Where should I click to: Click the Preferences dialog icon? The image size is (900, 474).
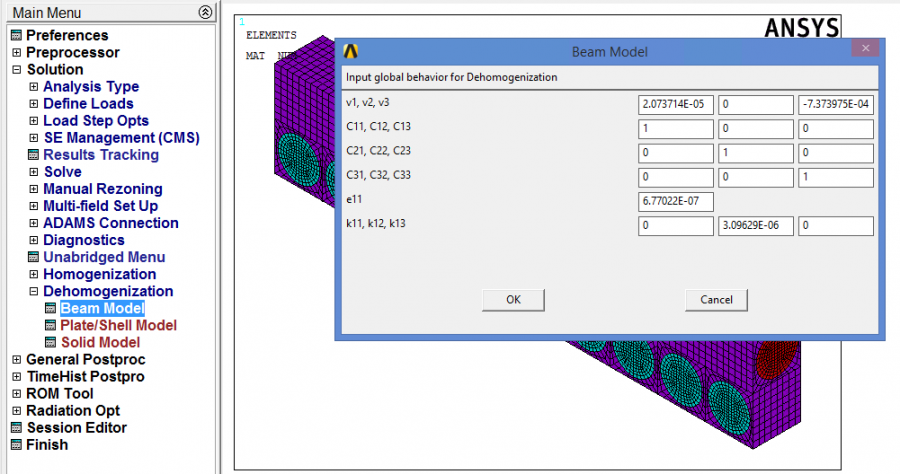click(x=17, y=35)
